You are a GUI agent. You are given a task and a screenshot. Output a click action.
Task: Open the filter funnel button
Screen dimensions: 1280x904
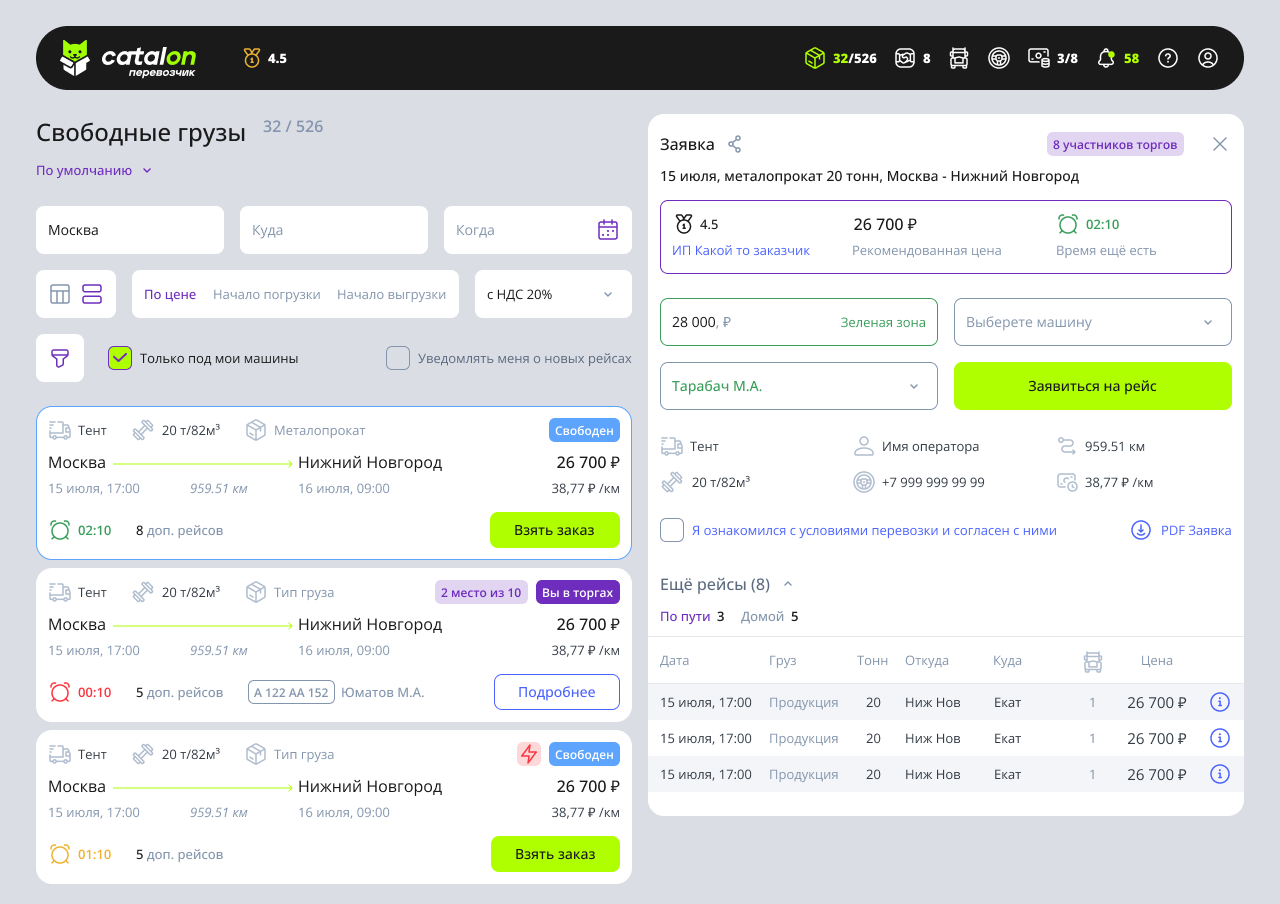tap(60, 358)
